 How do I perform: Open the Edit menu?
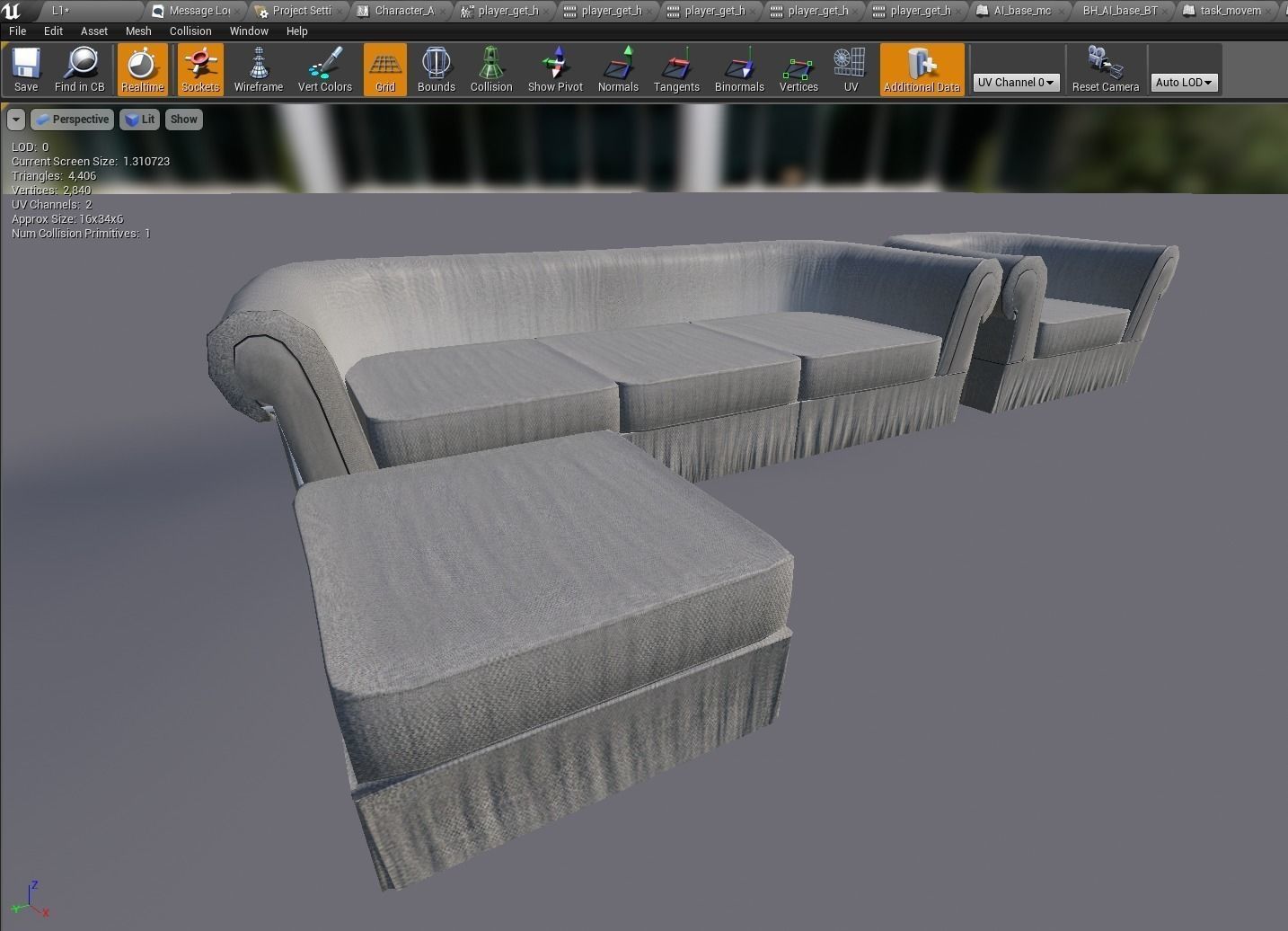click(53, 31)
